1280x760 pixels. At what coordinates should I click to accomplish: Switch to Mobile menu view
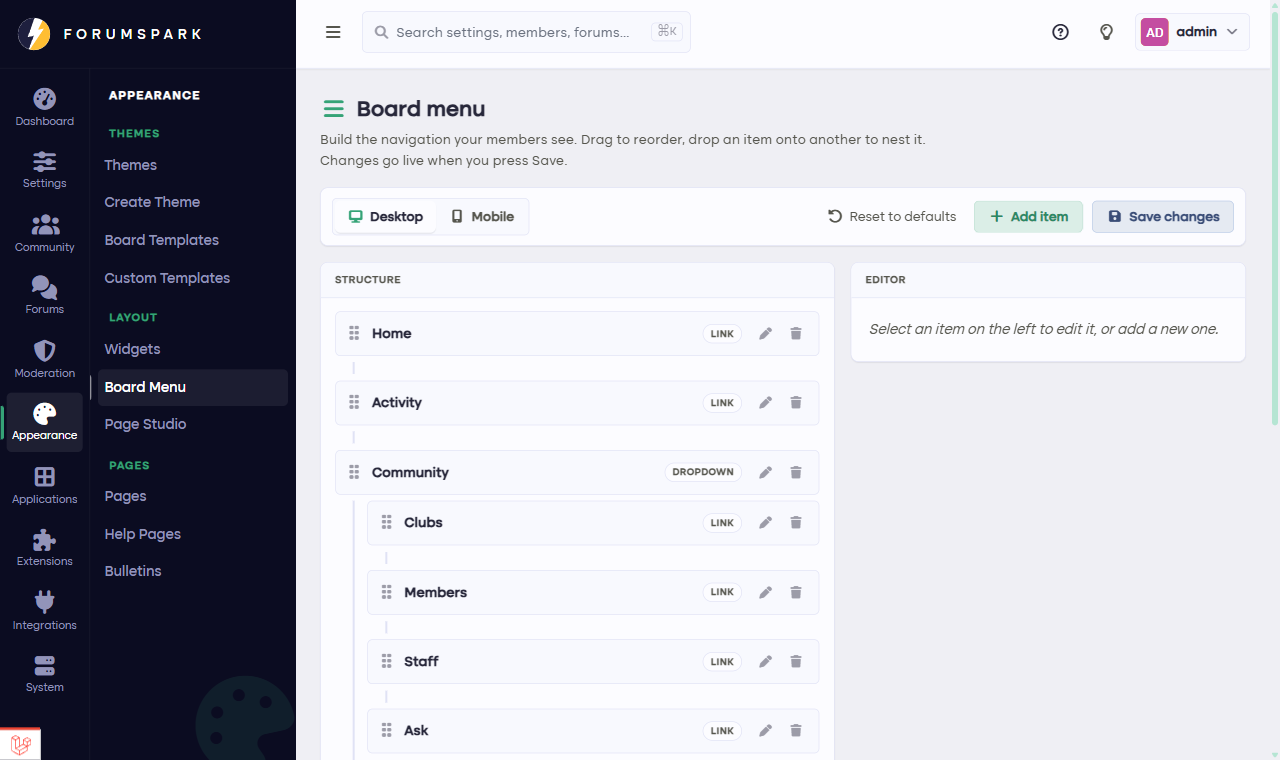coord(482,217)
